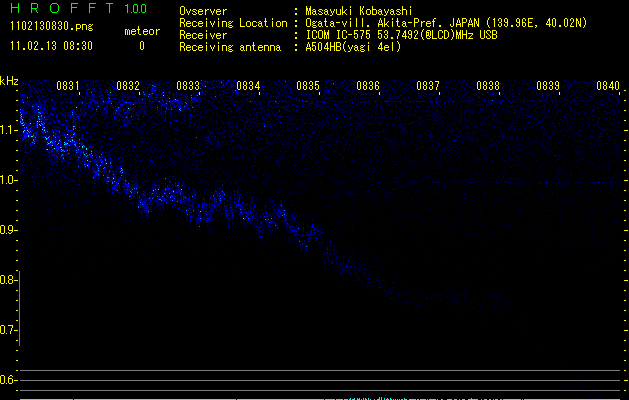Click frequency axis label 1.1
Screen dimensions: 629x400
pos(8,130)
